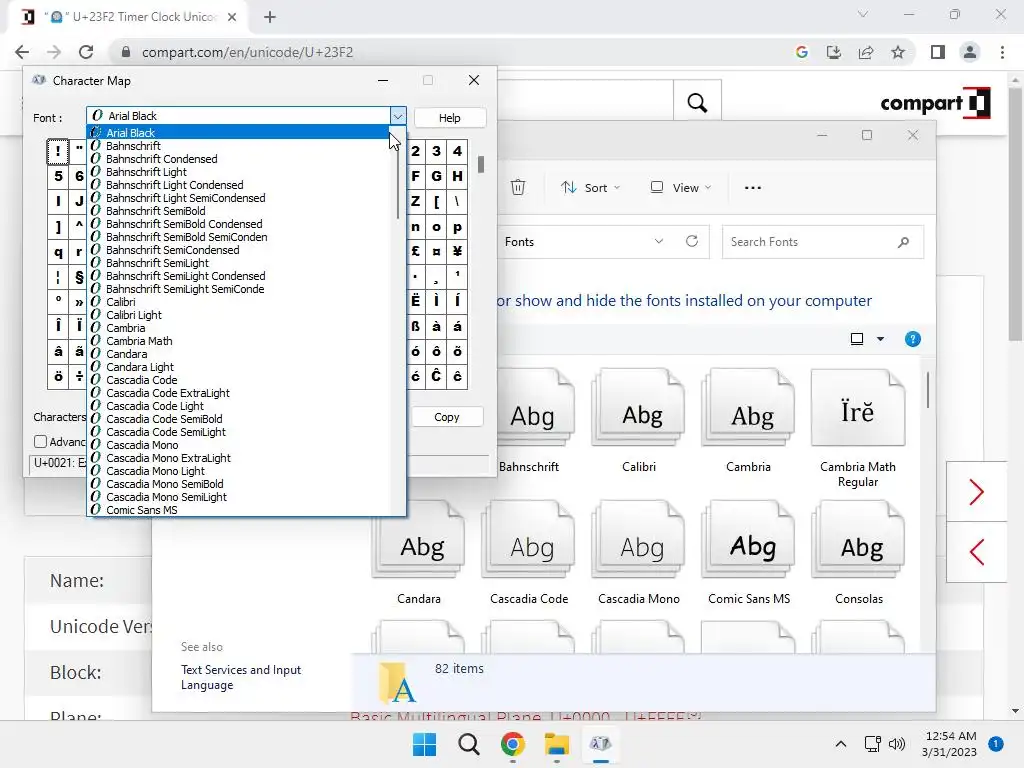
Task: Open the view layout options arrow
Action: (880, 339)
